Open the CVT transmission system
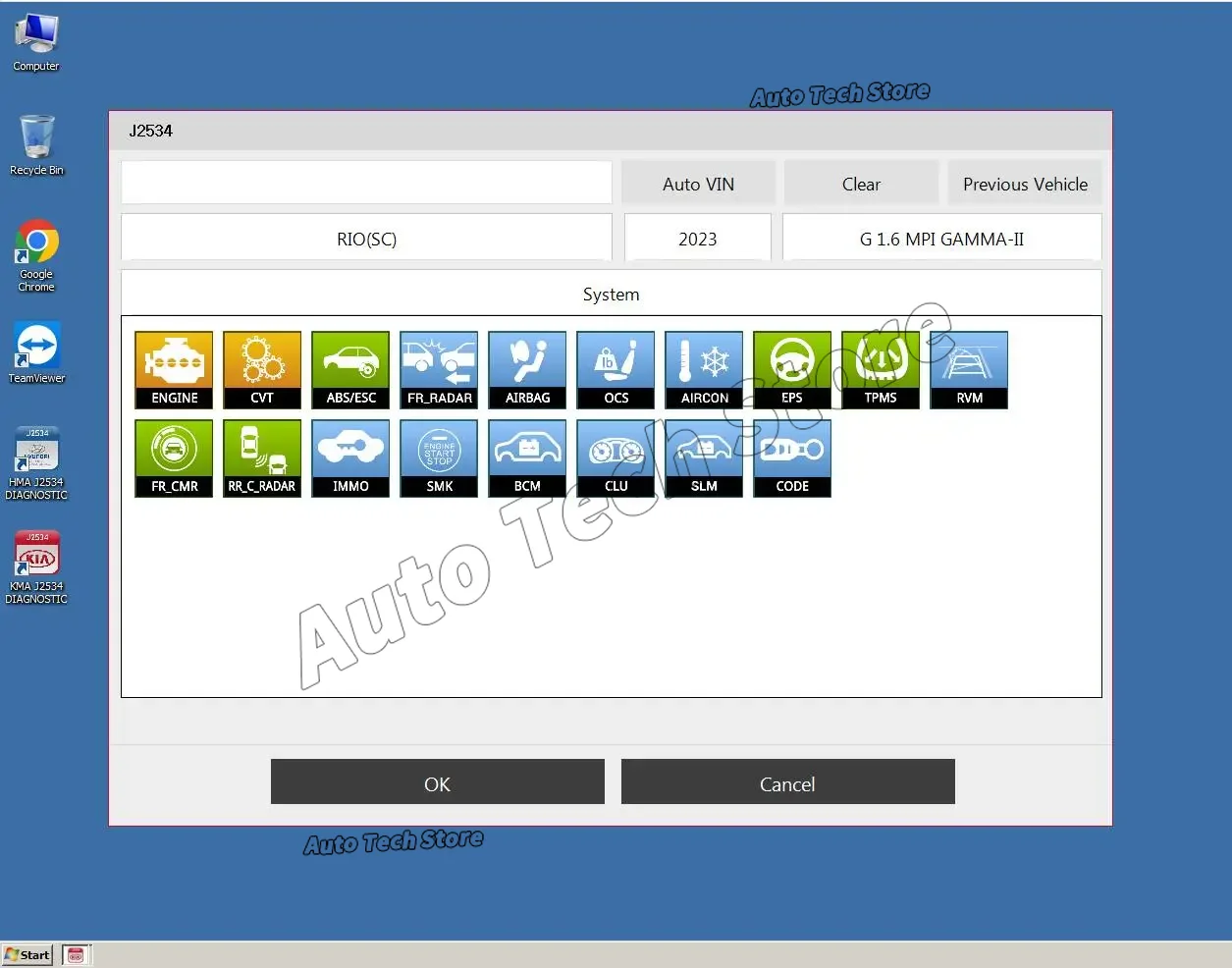Viewport: 1232px width, 968px height. tap(262, 369)
